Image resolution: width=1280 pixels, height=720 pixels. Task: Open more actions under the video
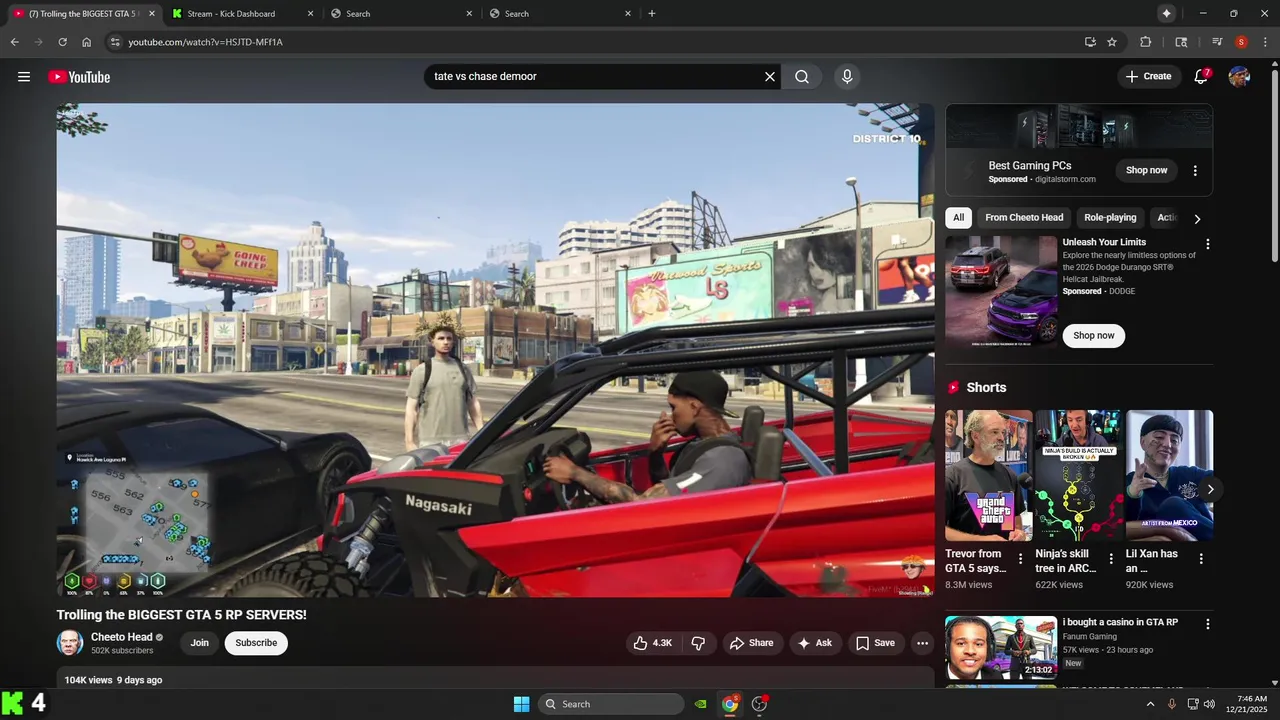tap(923, 643)
